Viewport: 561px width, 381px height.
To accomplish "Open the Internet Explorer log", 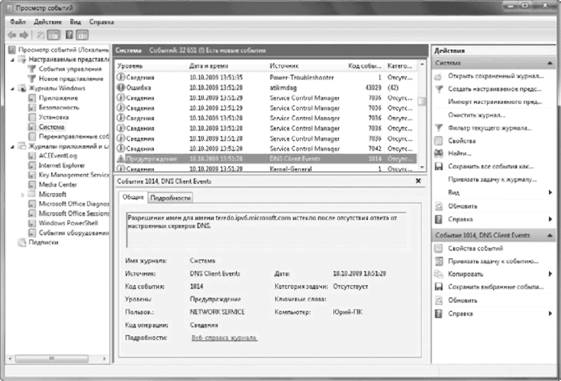I will click(x=62, y=165).
